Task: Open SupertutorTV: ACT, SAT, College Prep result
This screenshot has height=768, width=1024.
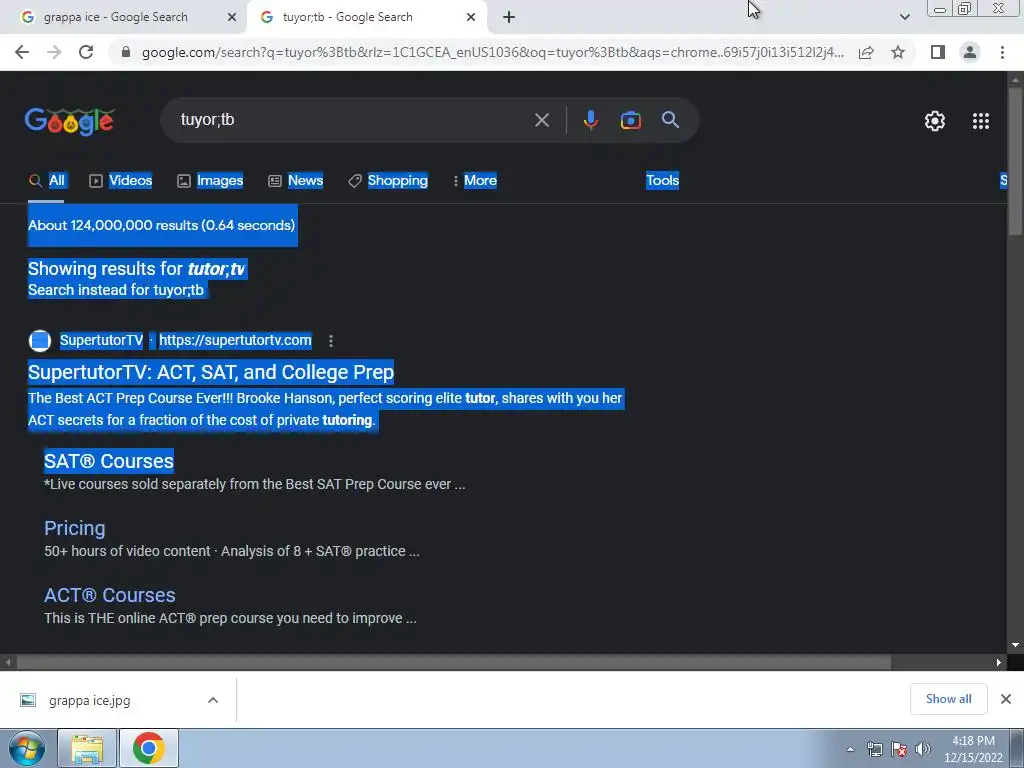Action: click(x=211, y=372)
